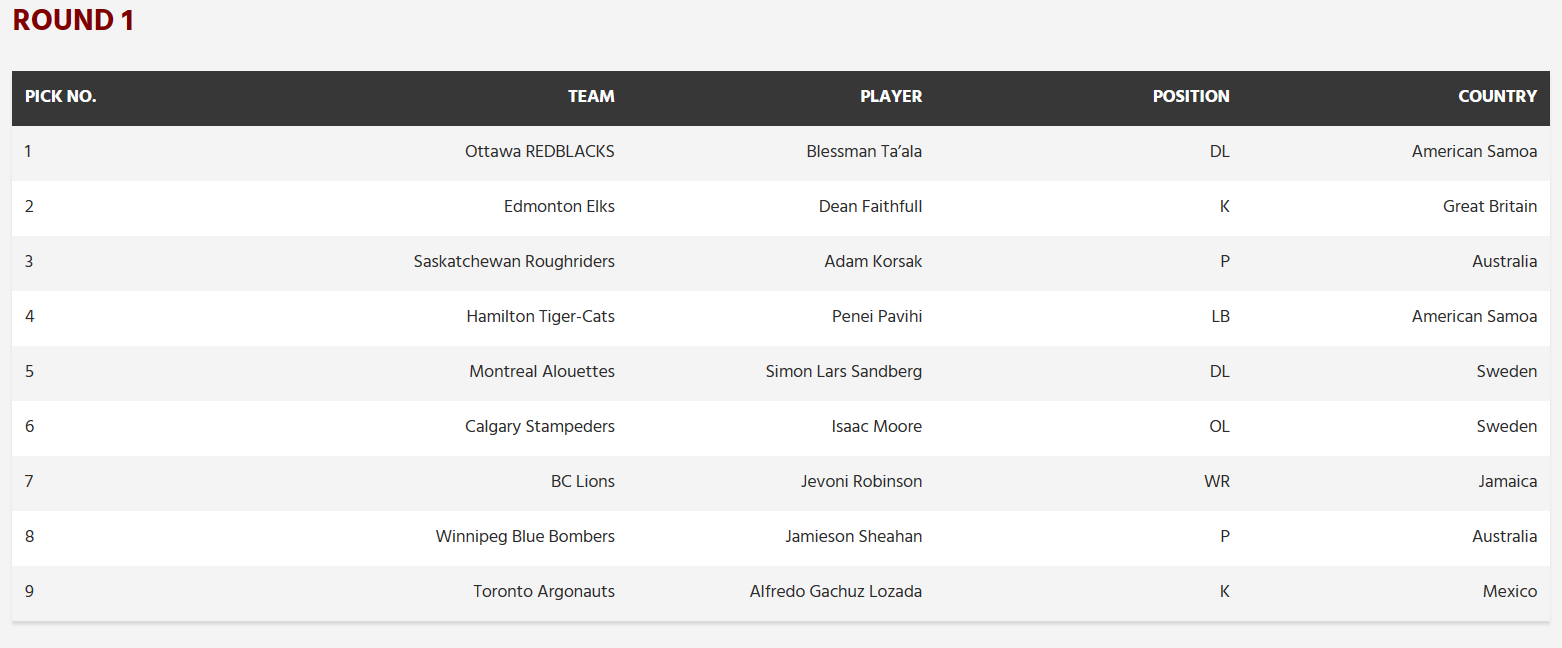Screen dimensions: 1562x648
Task: Click Mexico in the country column
Action: pyautogui.click(x=1510, y=592)
